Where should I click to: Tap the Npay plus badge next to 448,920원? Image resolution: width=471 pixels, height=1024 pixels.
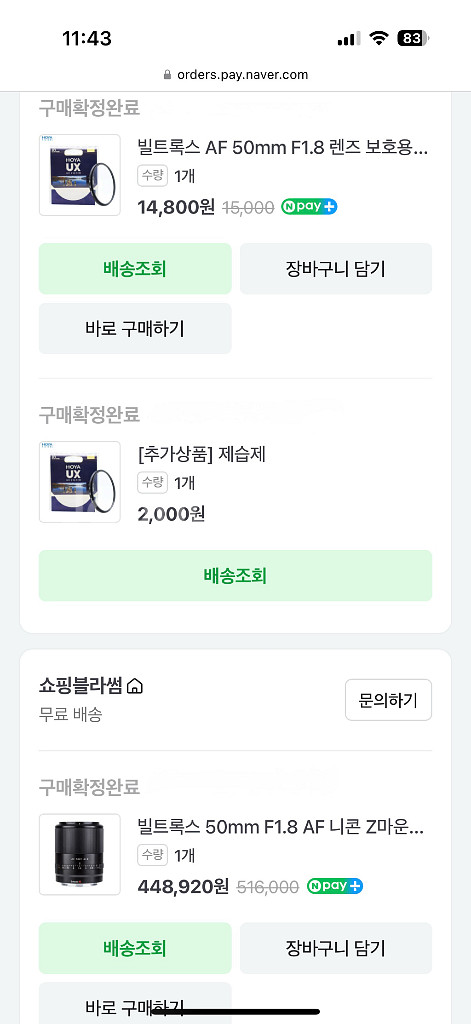click(335, 886)
